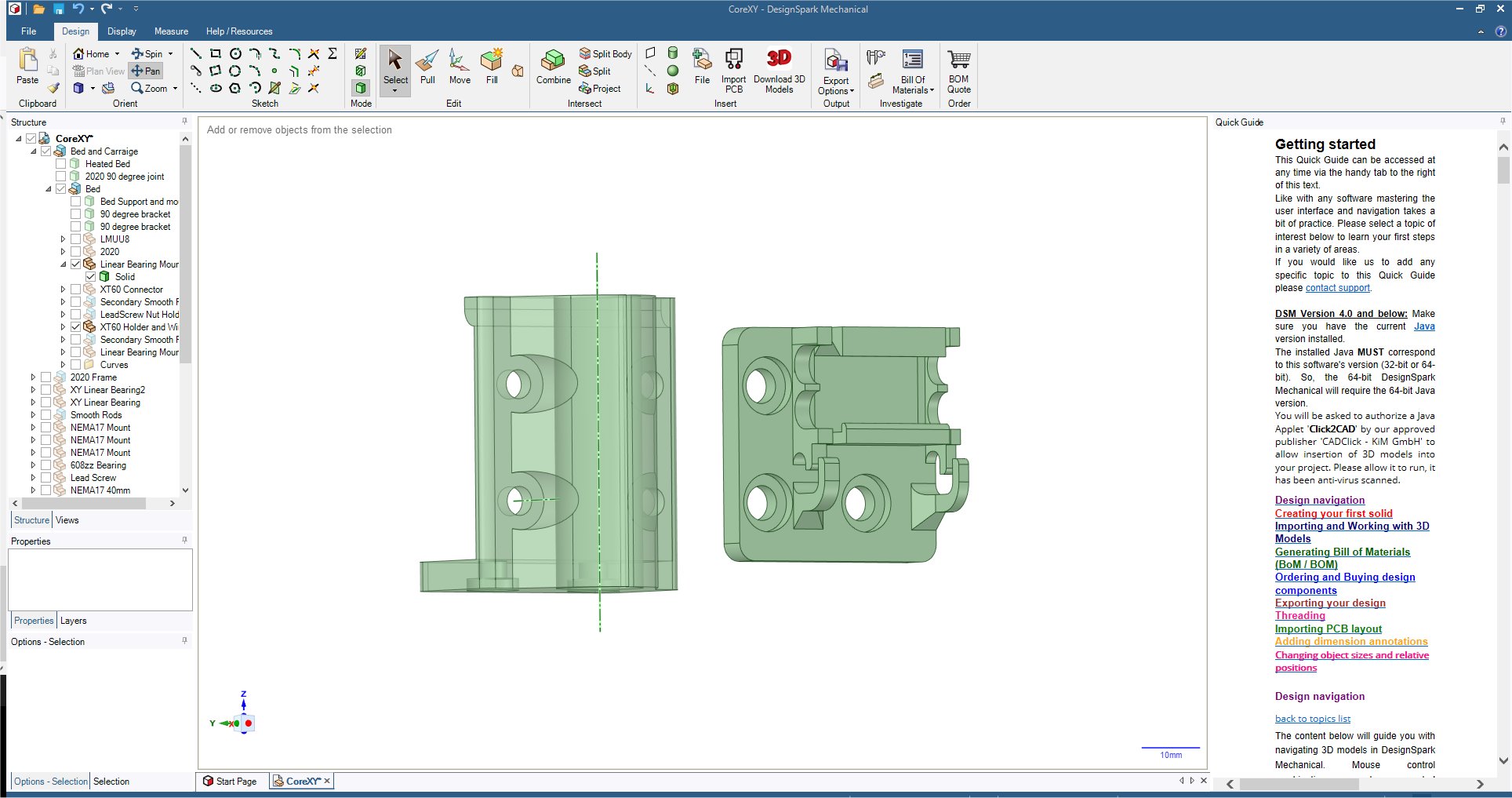Switch to the Display ribbon tab
The width and height of the screenshot is (1512, 798).
pyautogui.click(x=122, y=31)
